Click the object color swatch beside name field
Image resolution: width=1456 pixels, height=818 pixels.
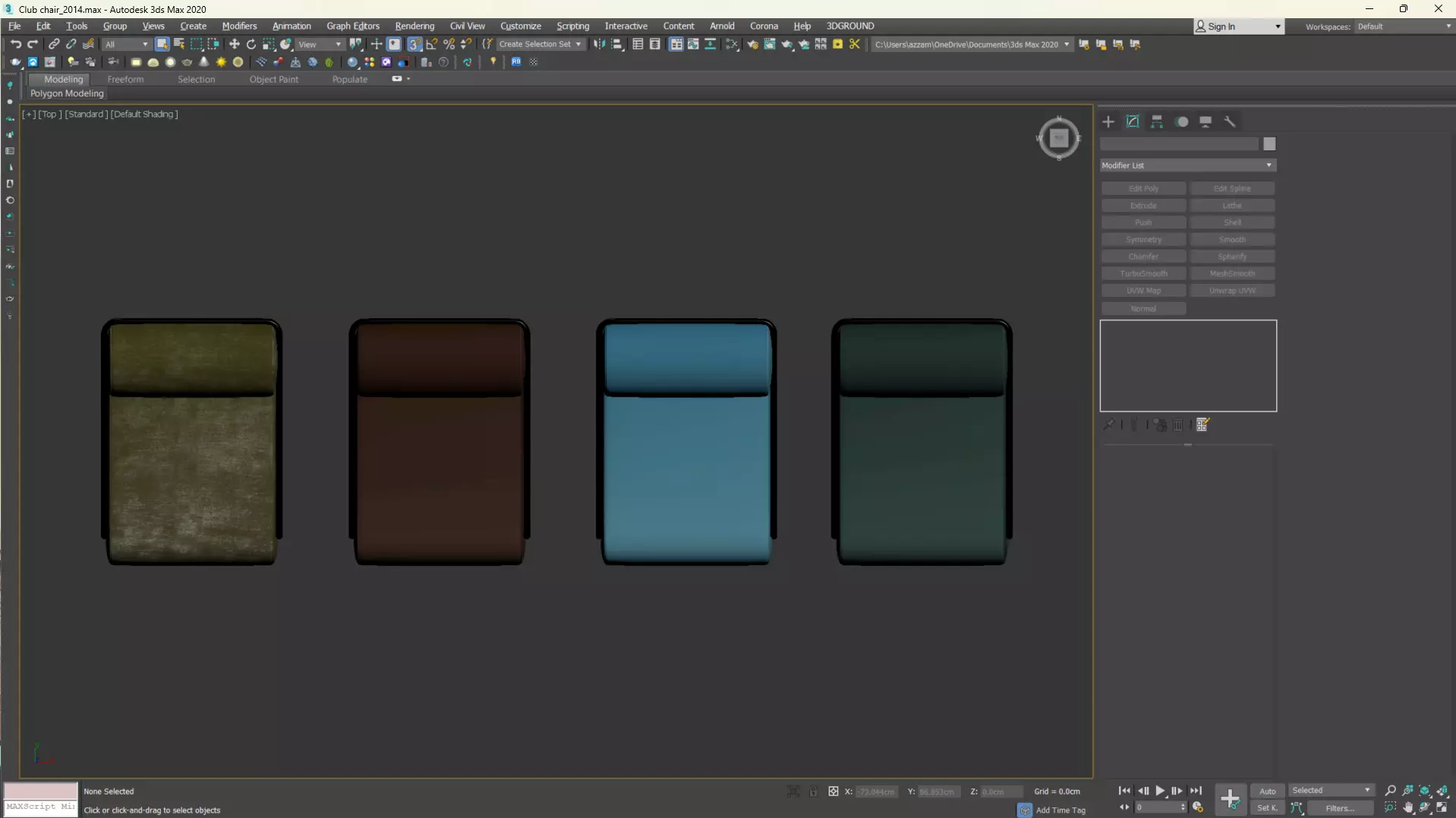[x=1269, y=144]
